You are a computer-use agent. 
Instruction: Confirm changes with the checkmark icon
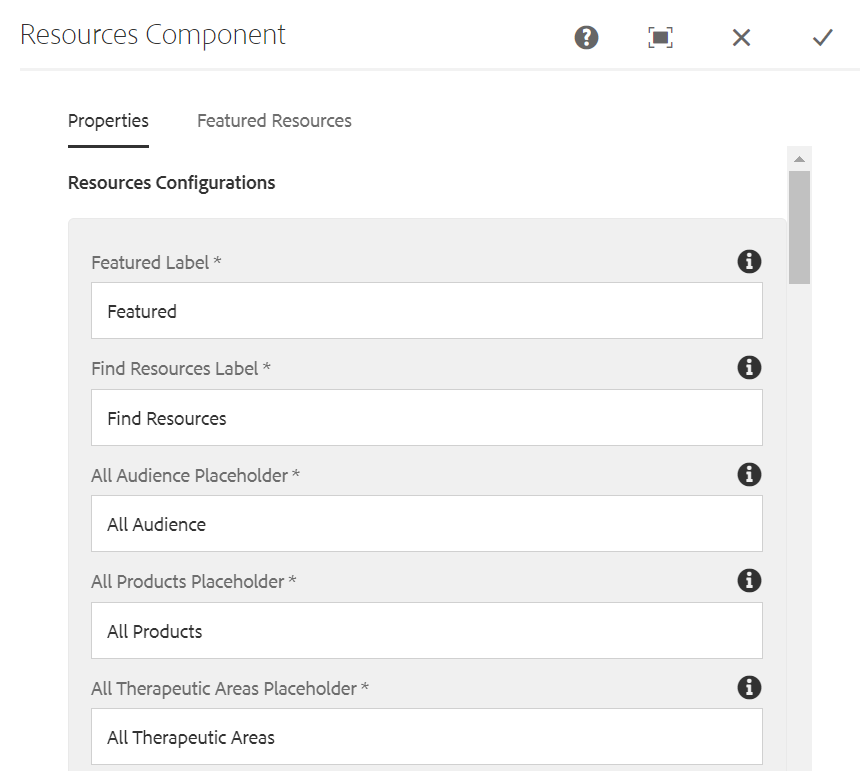[822, 37]
